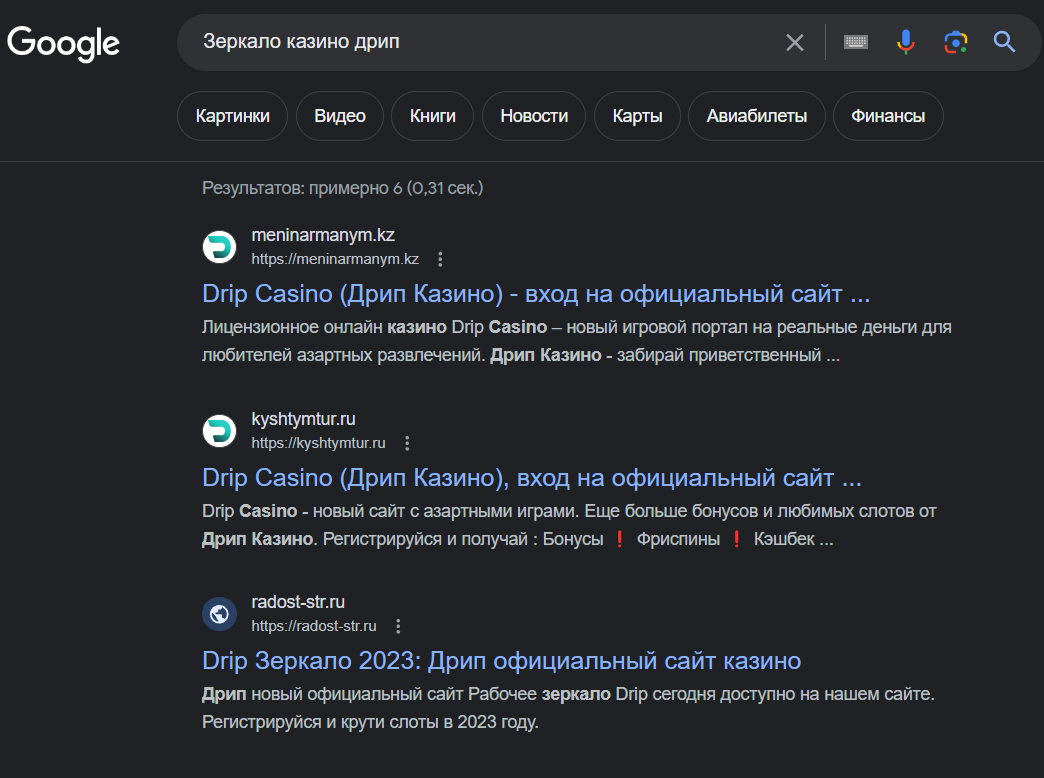The image size is (1044, 778).
Task: Click the Google logo
Action: (63, 43)
